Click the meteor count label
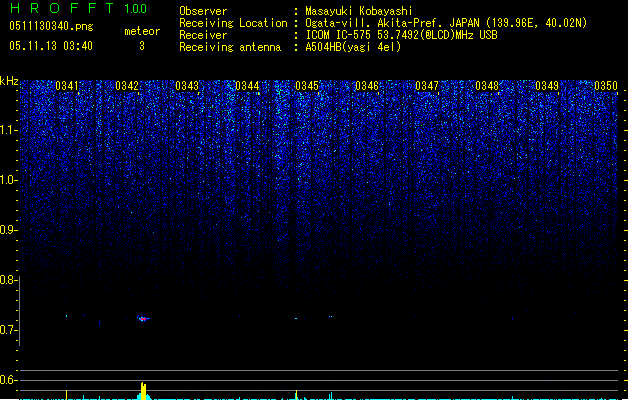This screenshot has height=400, width=629. click(142, 31)
